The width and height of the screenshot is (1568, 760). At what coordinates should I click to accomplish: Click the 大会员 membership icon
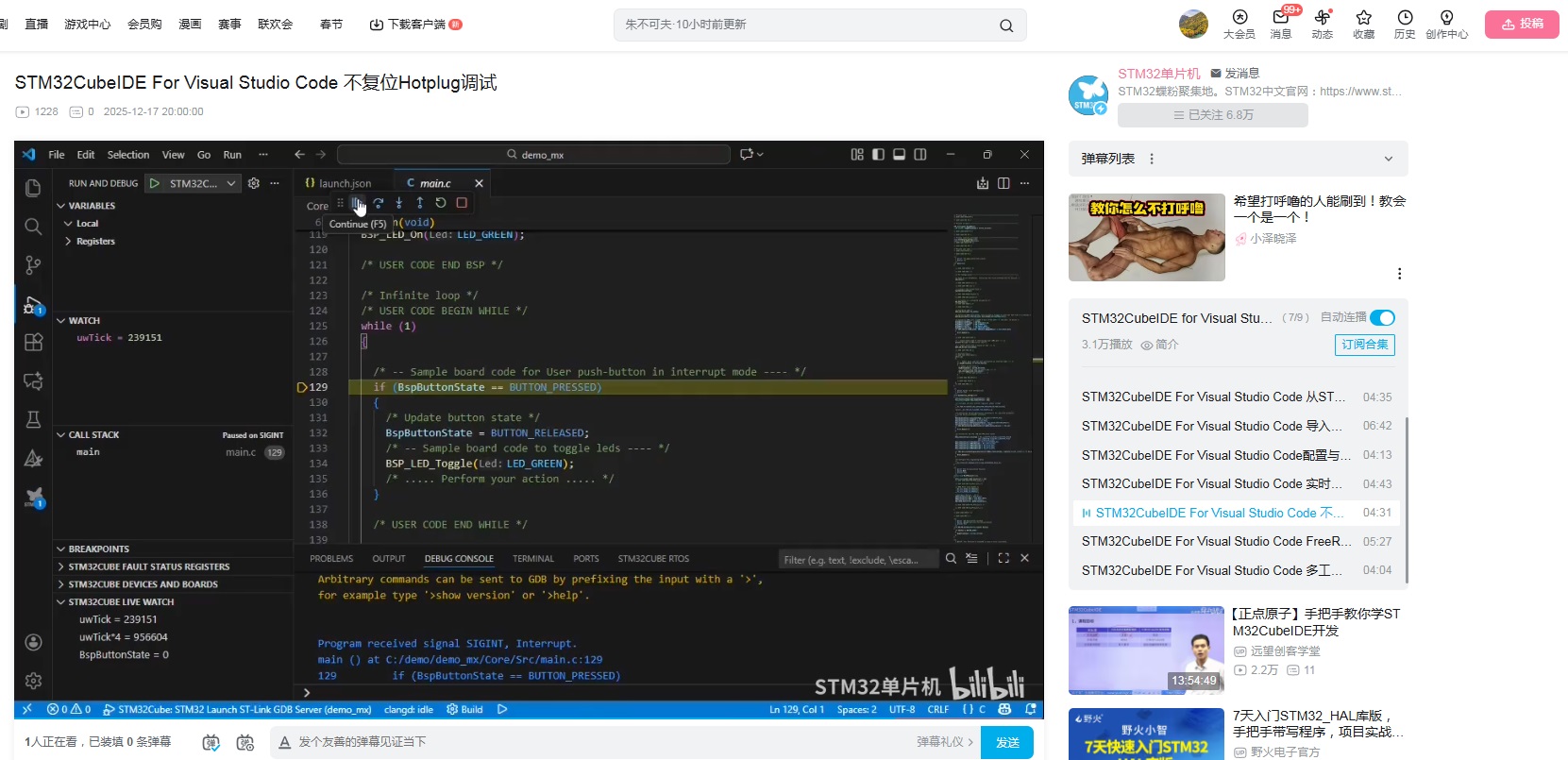(x=1239, y=19)
